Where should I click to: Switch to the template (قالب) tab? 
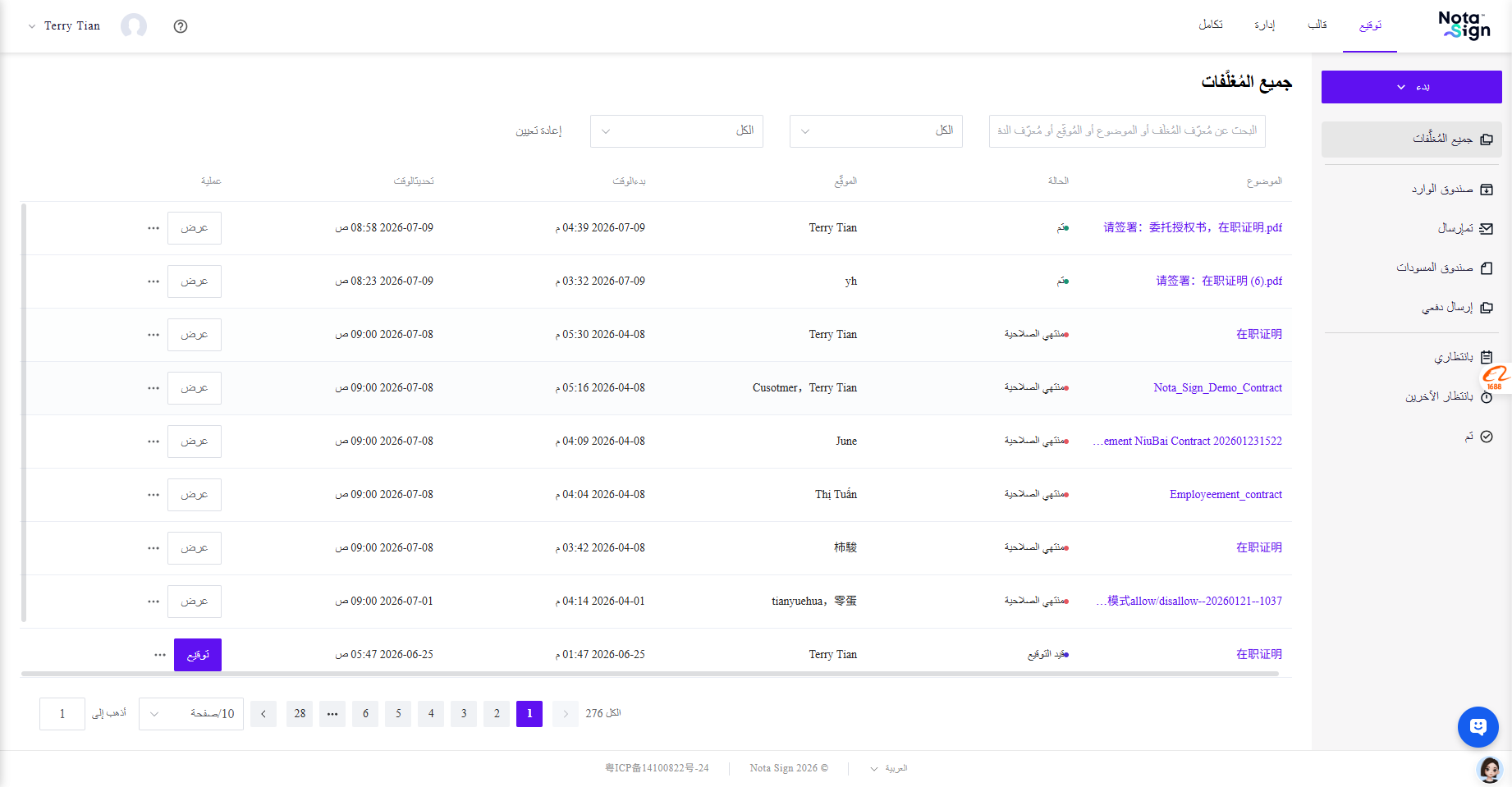point(1317,25)
